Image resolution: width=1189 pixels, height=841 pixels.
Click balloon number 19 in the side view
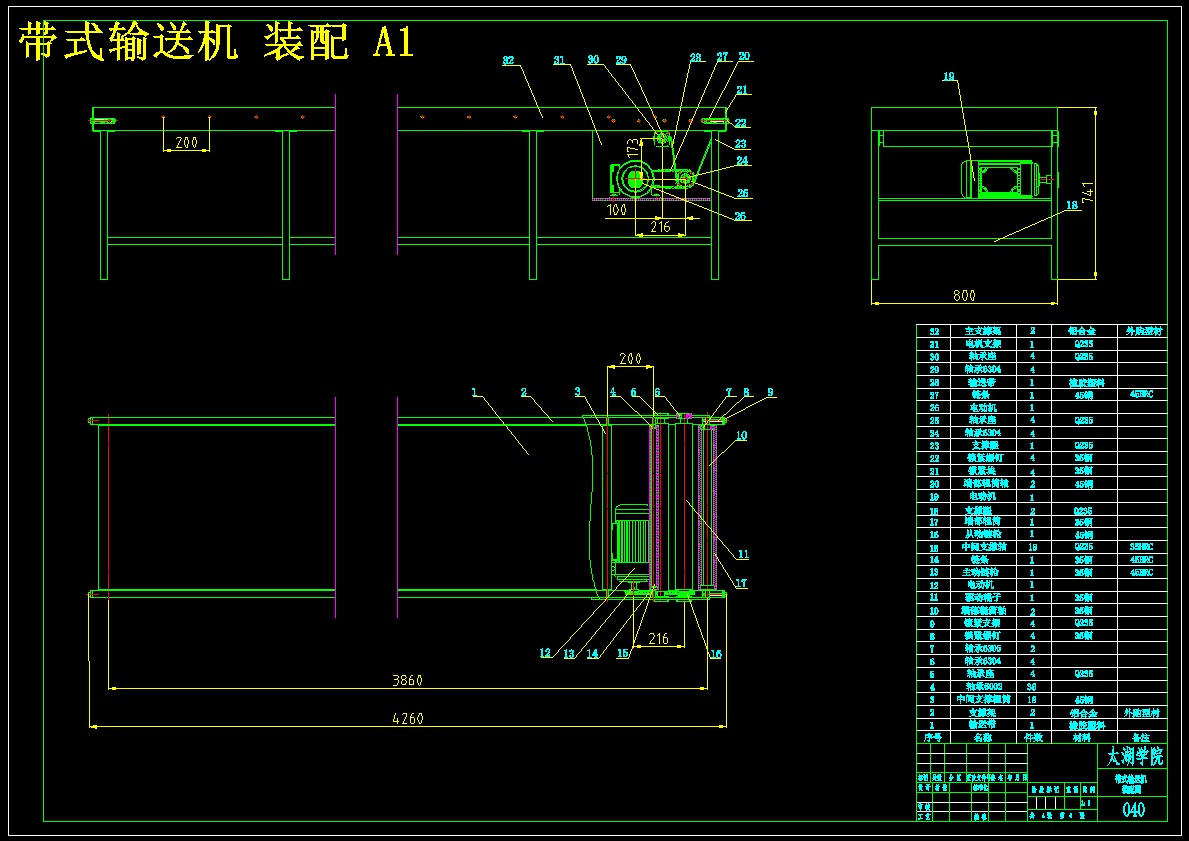coord(949,76)
